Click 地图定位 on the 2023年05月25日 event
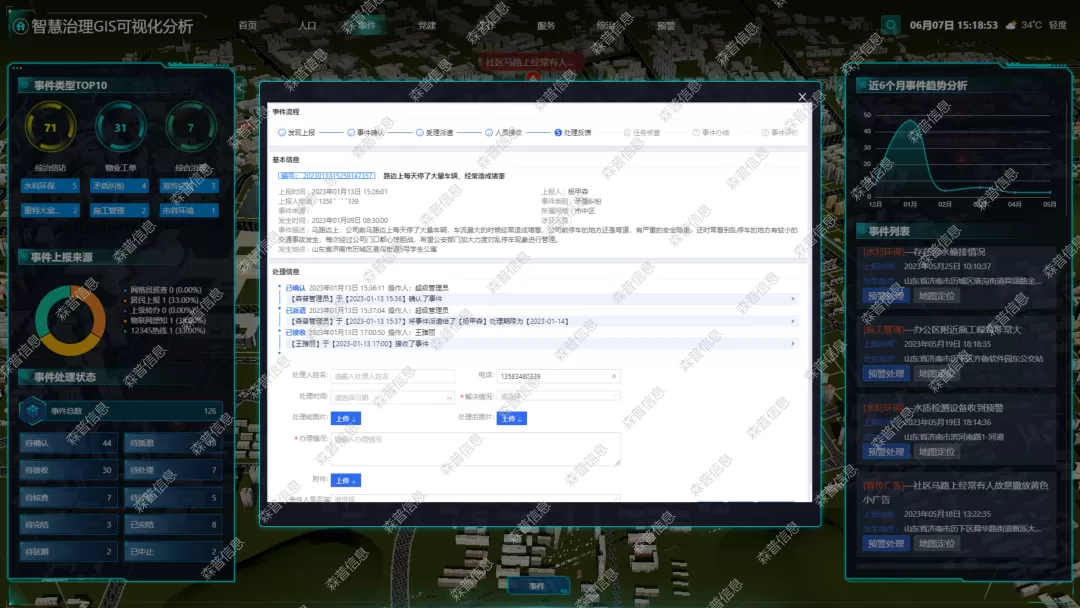Screen dimensions: 1080x608 (x=937, y=296)
